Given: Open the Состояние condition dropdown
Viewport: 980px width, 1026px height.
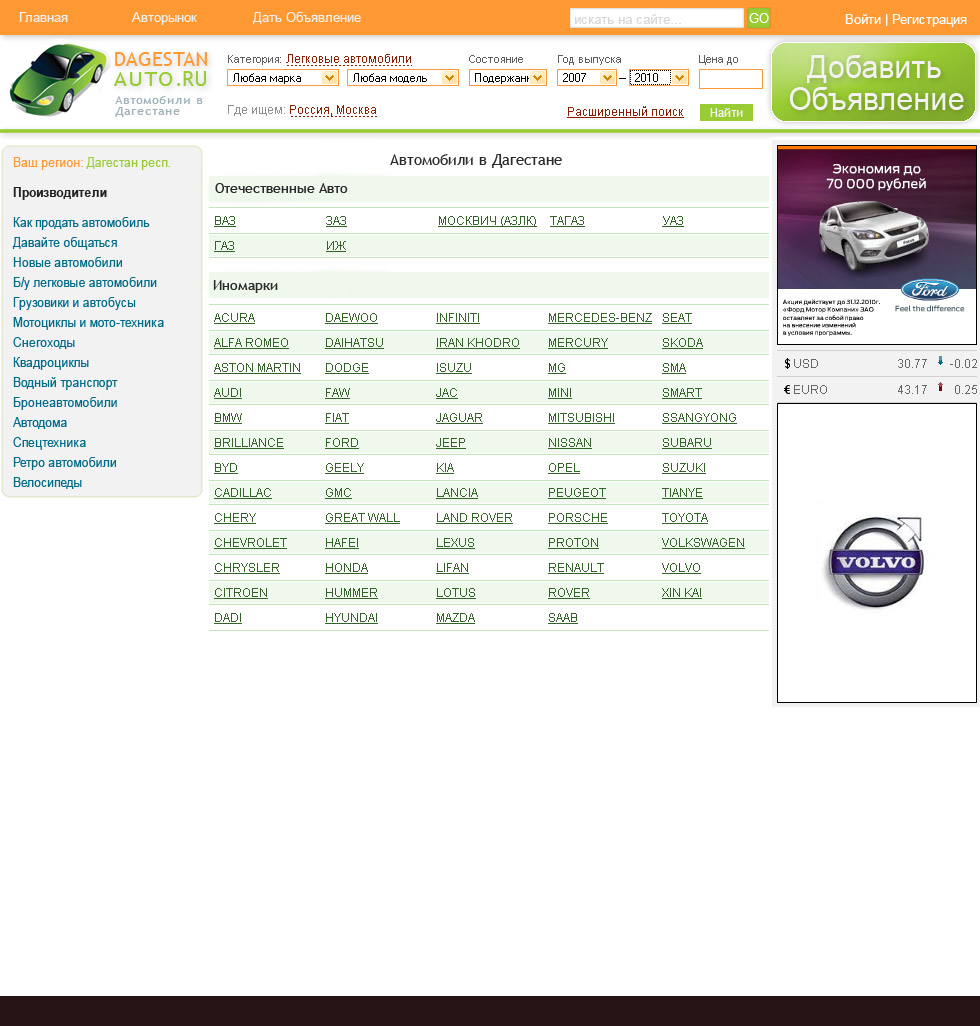Looking at the screenshot, I should pyautogui.click(x=508, y=78).
